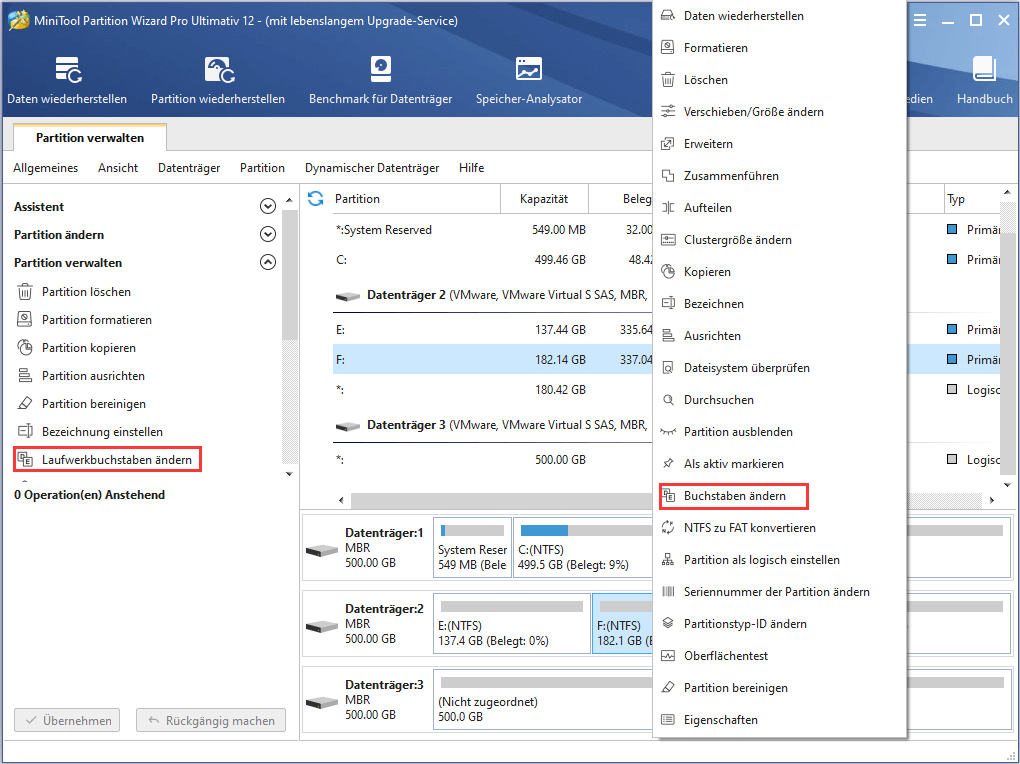Open Speicher-Analysator tool
Screen dimensions: 1020x764
tap(529, 80)
